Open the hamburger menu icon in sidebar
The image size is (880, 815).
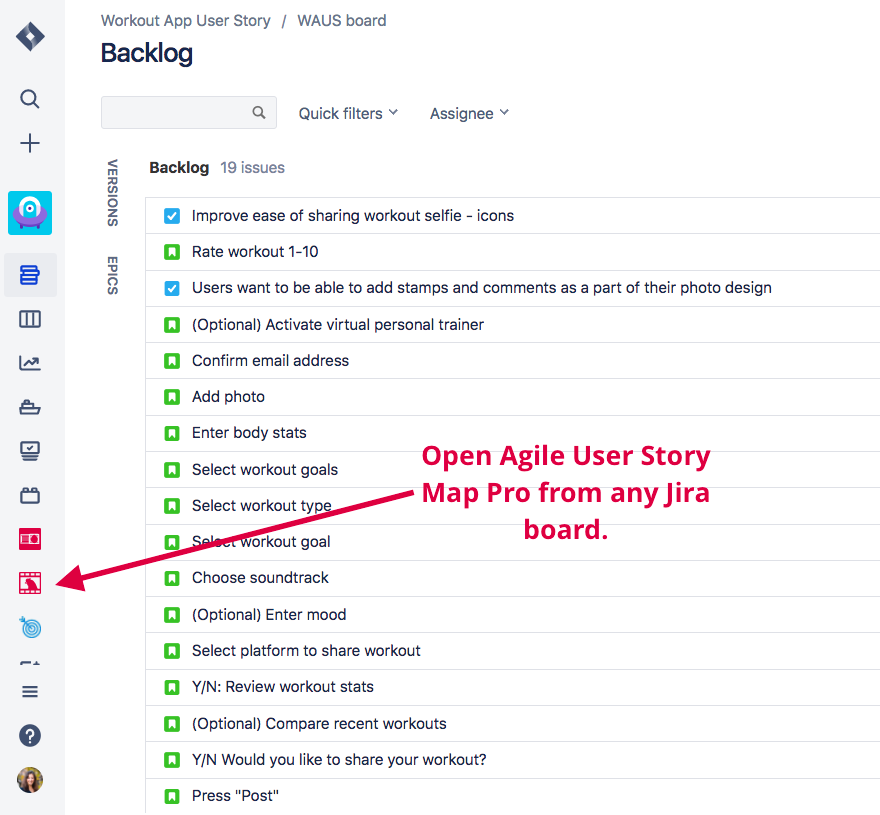(30, 692)
